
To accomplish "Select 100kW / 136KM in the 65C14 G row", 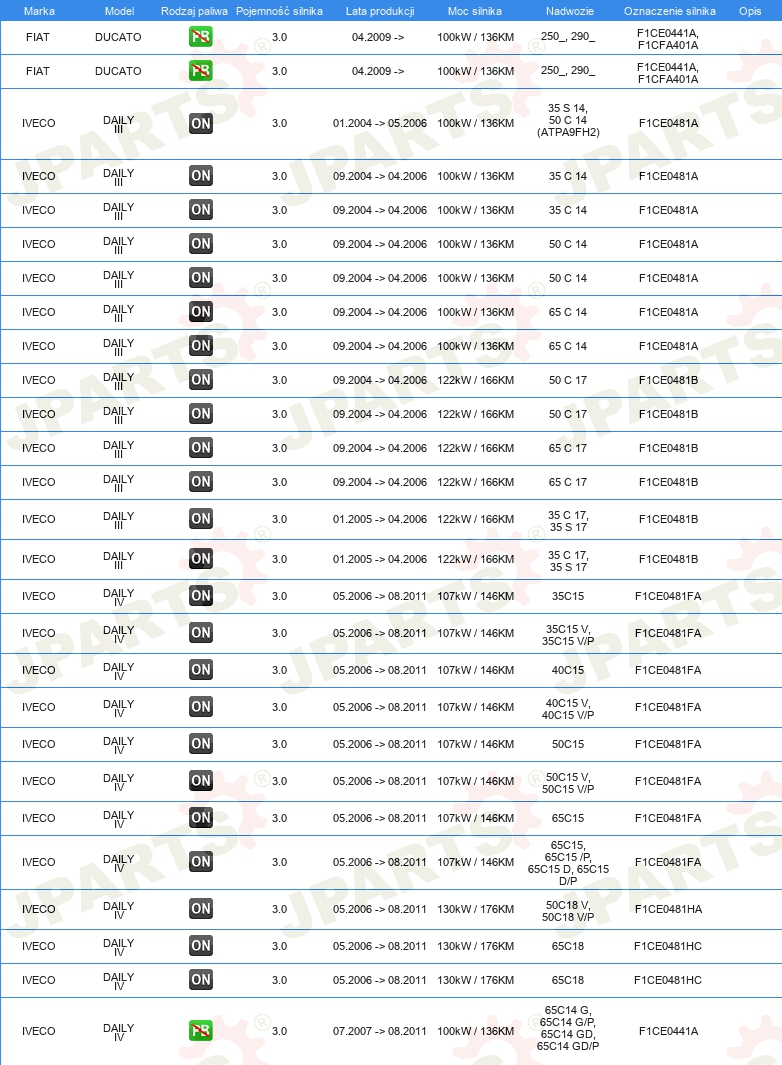I will (x=476, y=1031).
